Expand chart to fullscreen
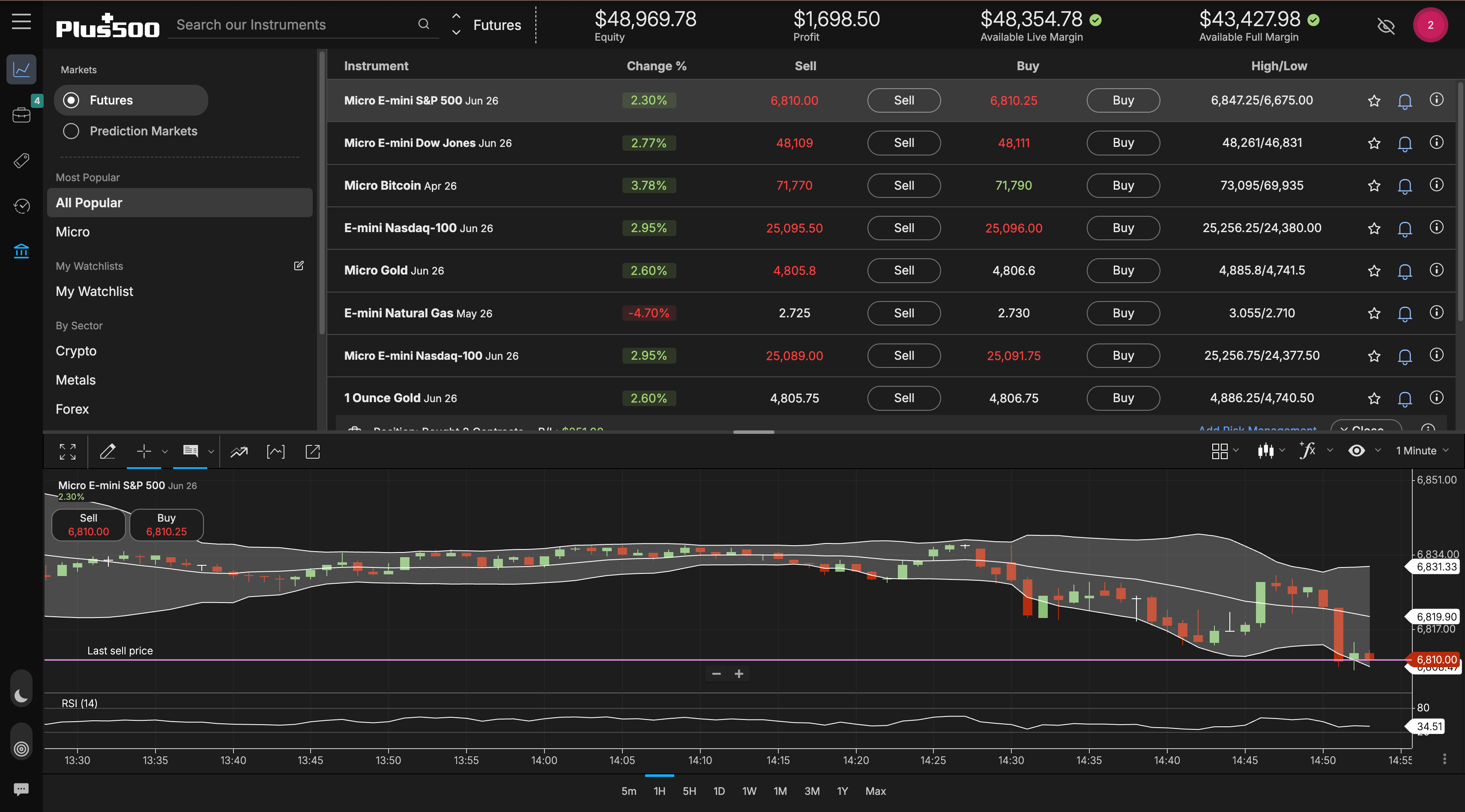Screen dimensions: 1465x812 (68, 451)
